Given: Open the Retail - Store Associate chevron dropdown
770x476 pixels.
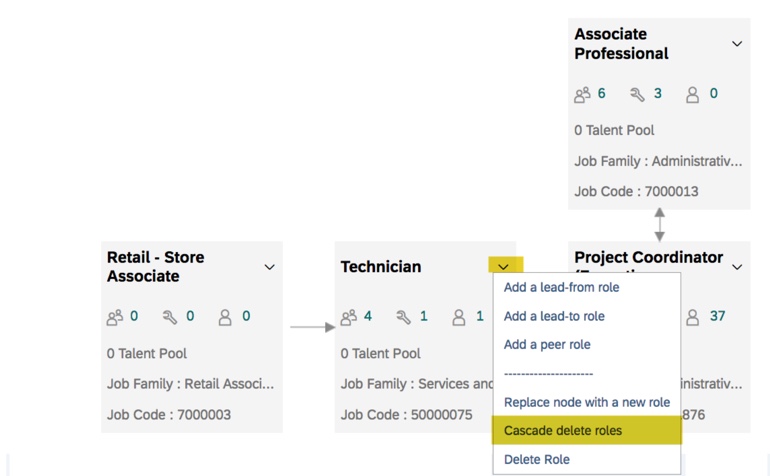Looking at the screenshot, I should 269,267.
